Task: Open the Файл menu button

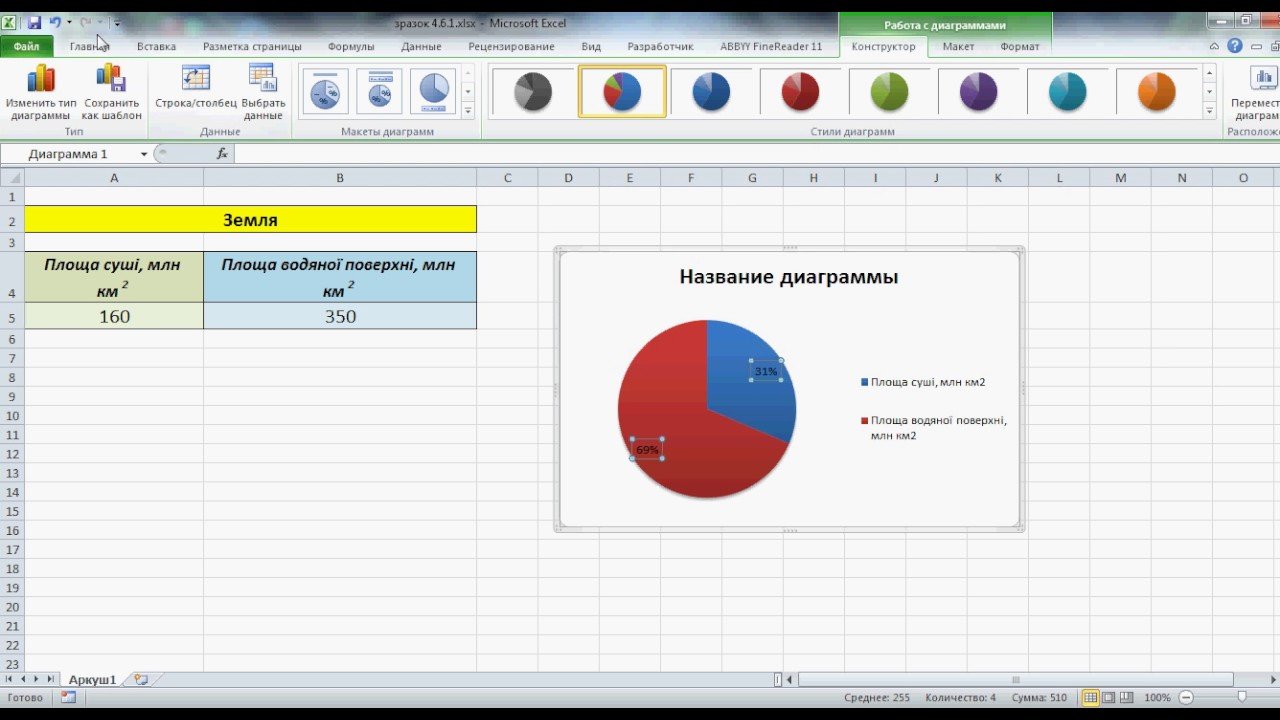Action: click(26, 46)
